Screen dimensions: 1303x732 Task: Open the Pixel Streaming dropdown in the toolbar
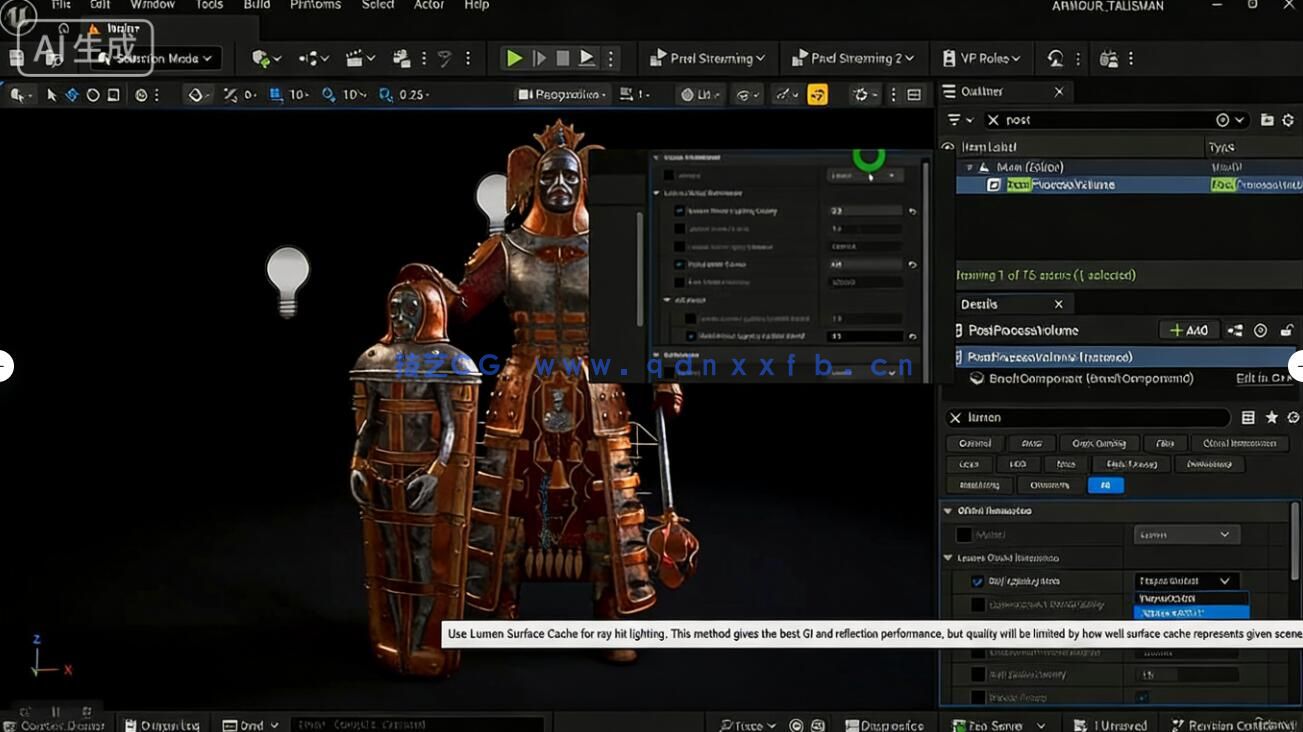tap(707, 58)
